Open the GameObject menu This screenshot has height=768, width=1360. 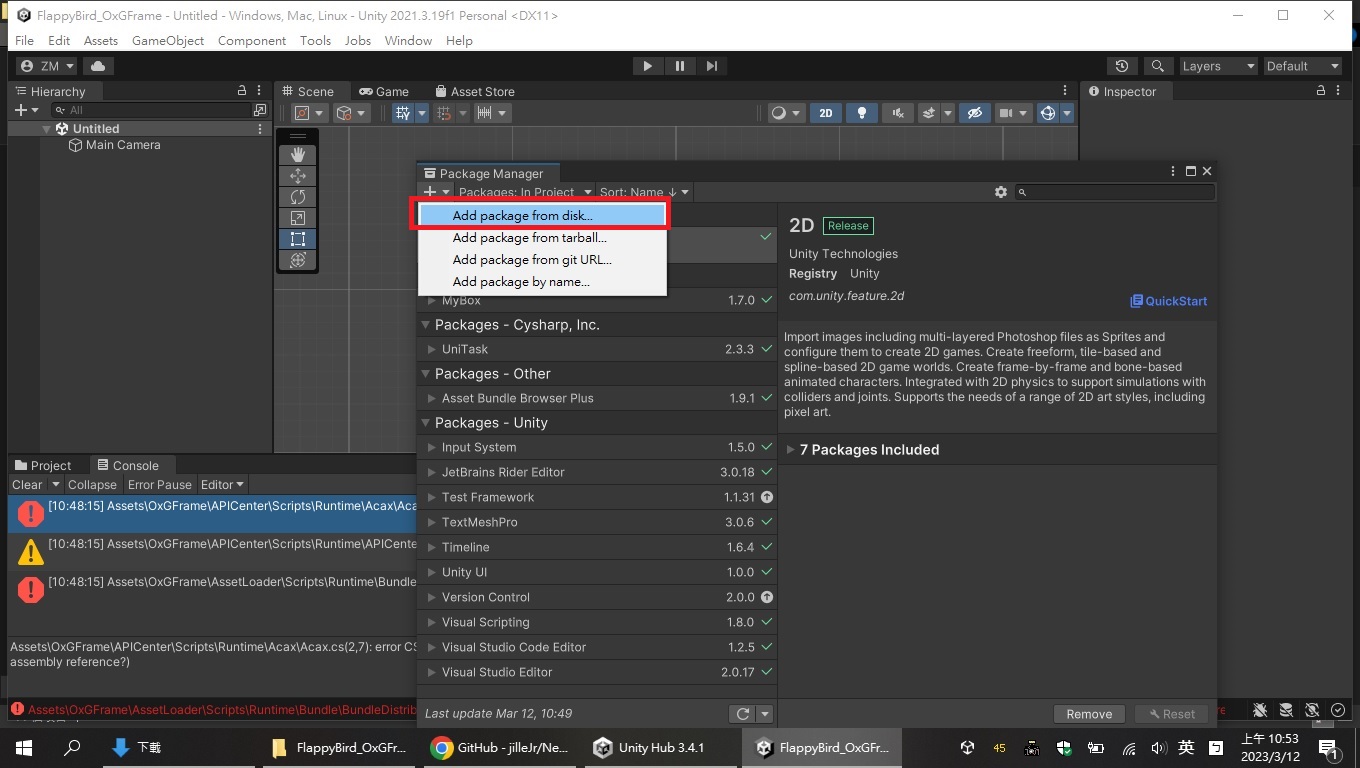(168, 41)
